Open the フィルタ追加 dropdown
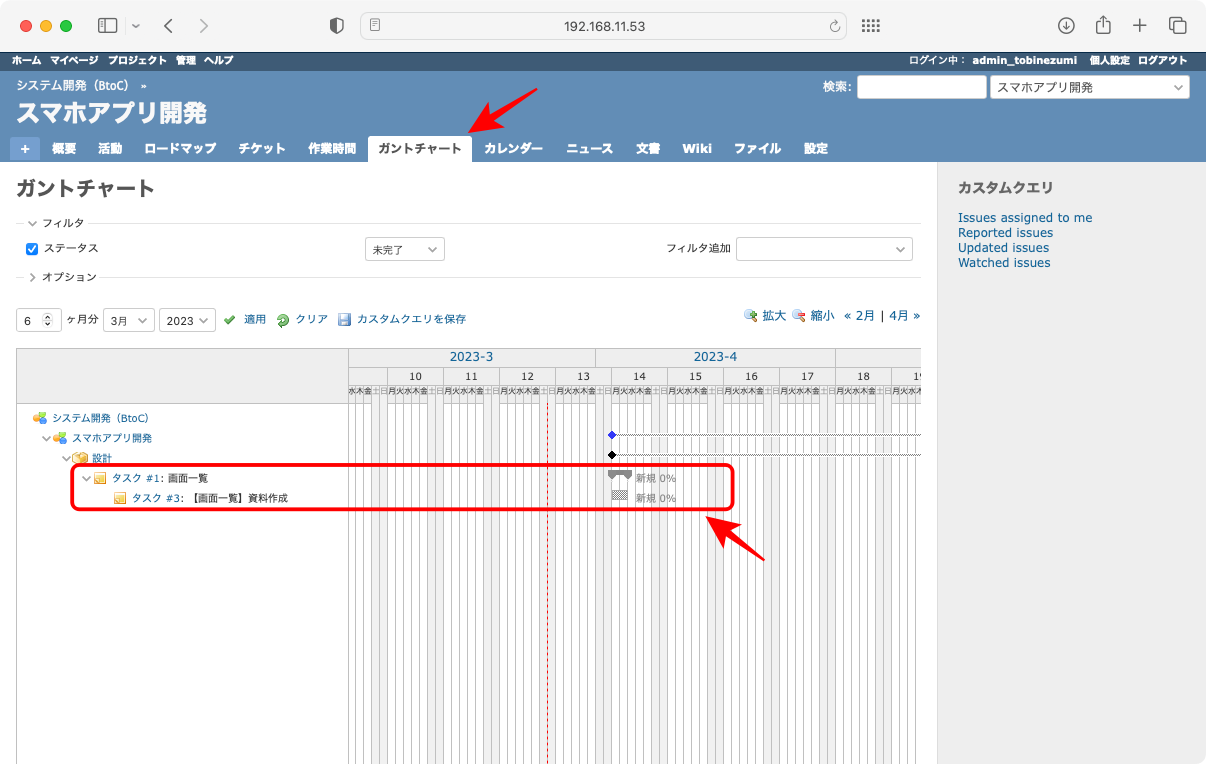This screenshot has height=764, width=1206. [x=823, y=250]
